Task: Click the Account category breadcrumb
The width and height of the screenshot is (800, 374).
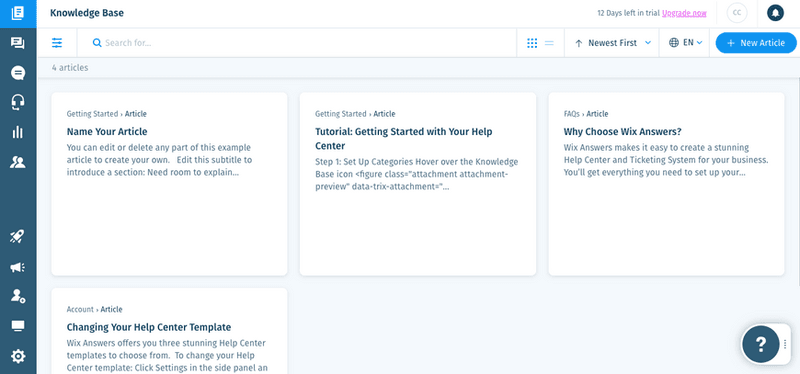Action: click(80, 309)
